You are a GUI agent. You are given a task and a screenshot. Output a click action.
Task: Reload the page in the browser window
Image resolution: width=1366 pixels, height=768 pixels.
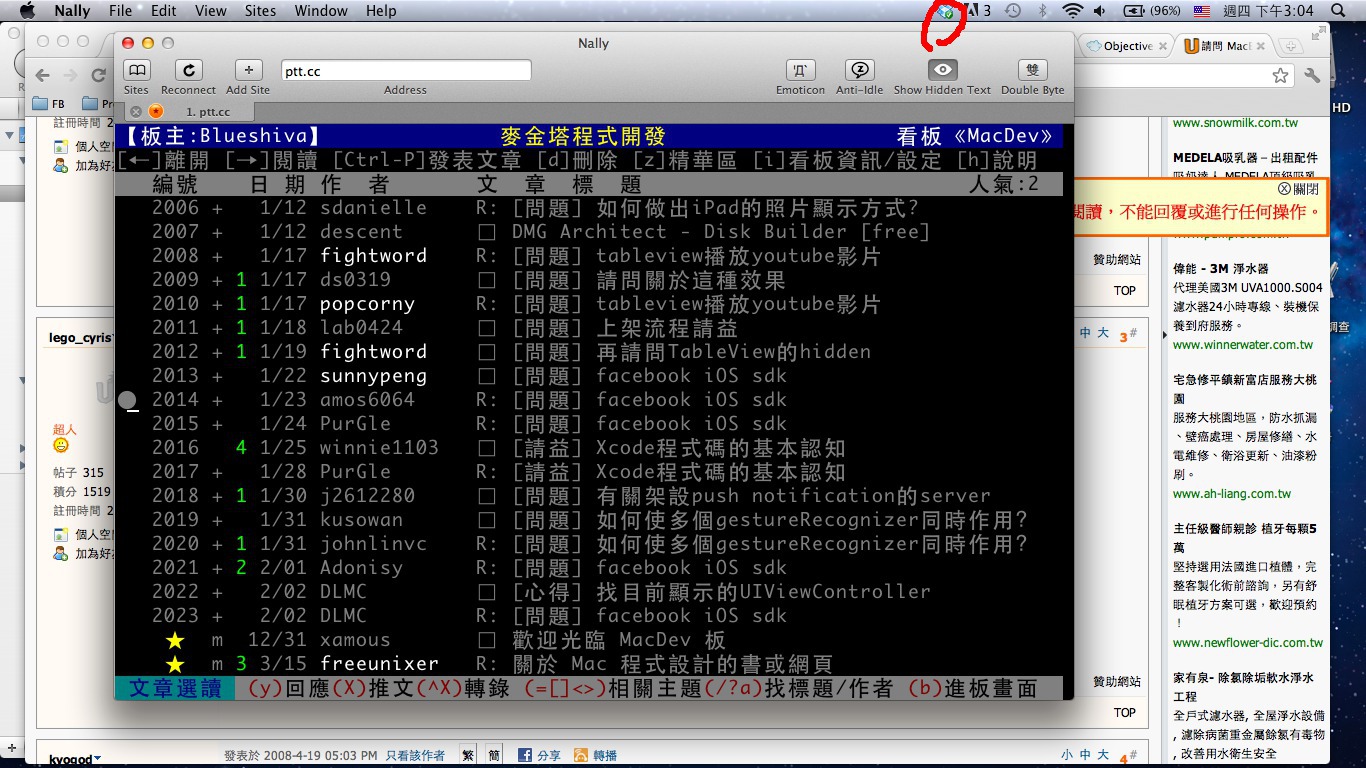(97, 75)
